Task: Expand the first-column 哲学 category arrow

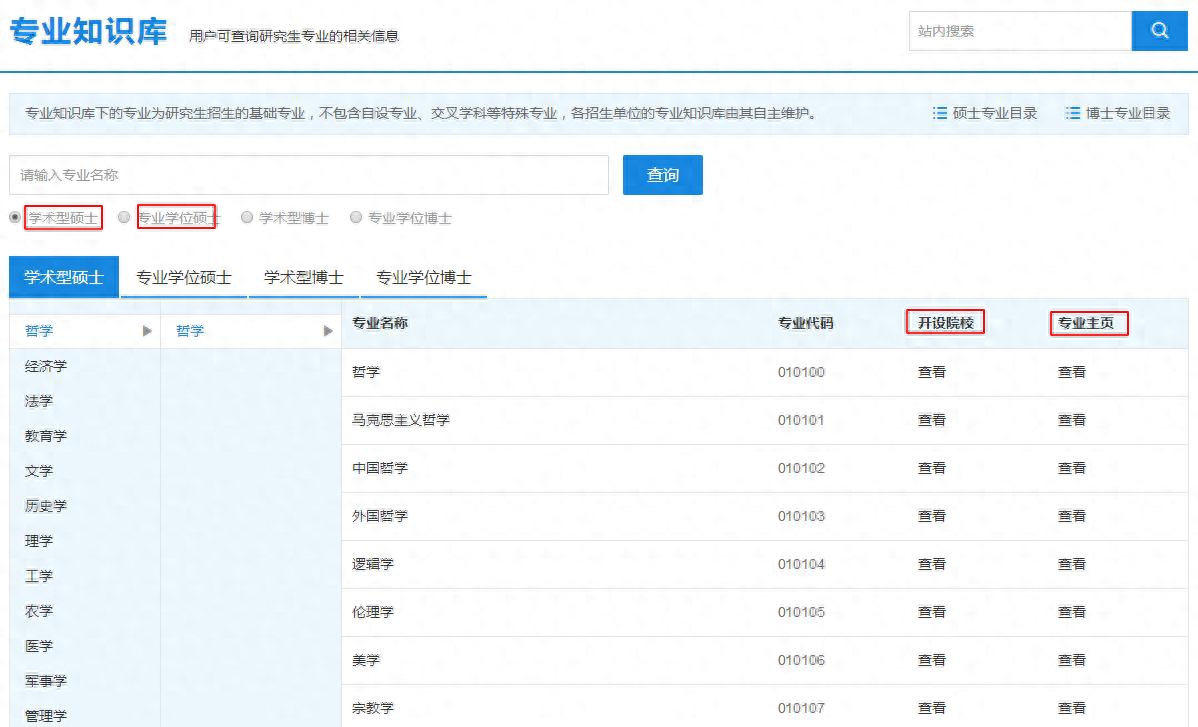Action: [147, 331]
